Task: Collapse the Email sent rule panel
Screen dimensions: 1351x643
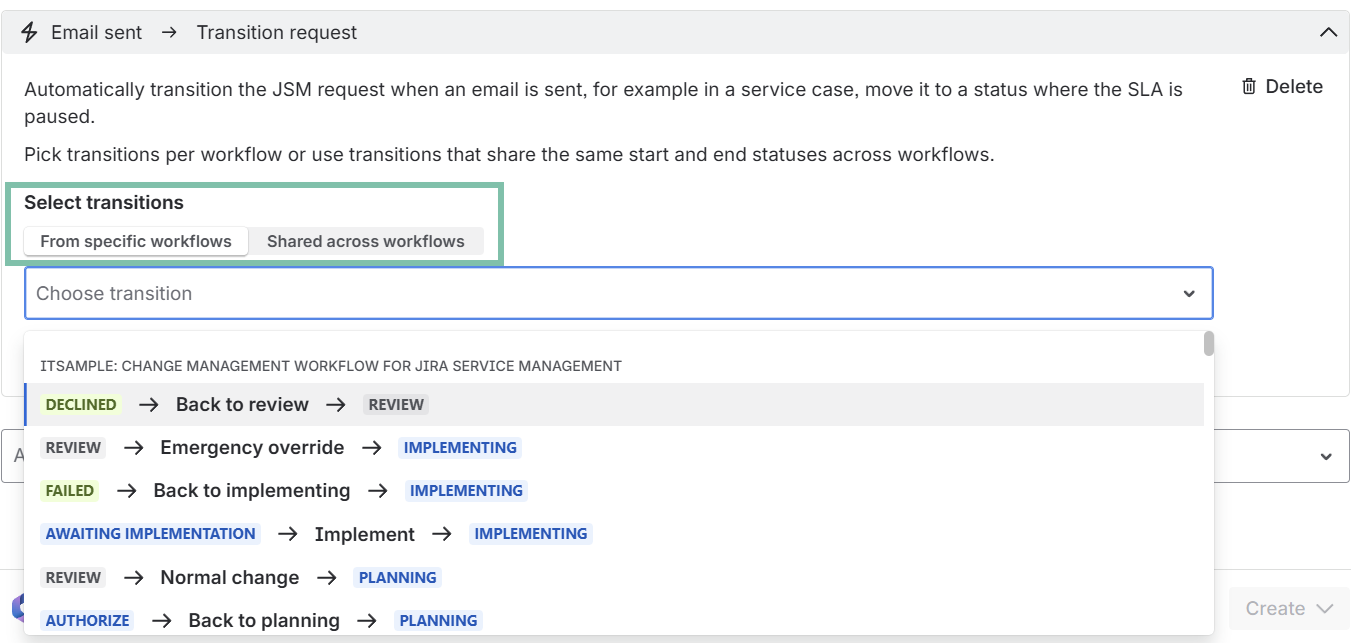Action: pos(1328,32)
